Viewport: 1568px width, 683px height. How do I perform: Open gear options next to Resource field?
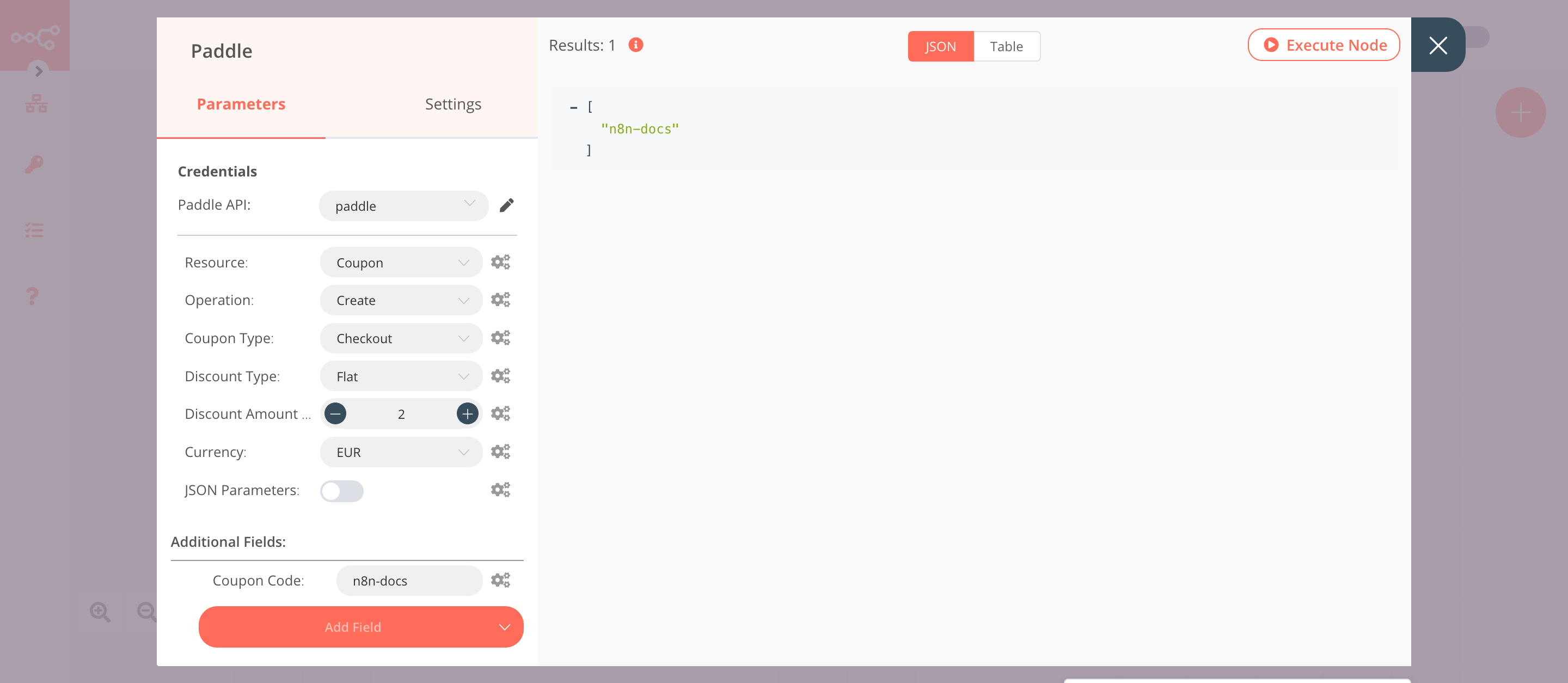[x=500, y=262]
